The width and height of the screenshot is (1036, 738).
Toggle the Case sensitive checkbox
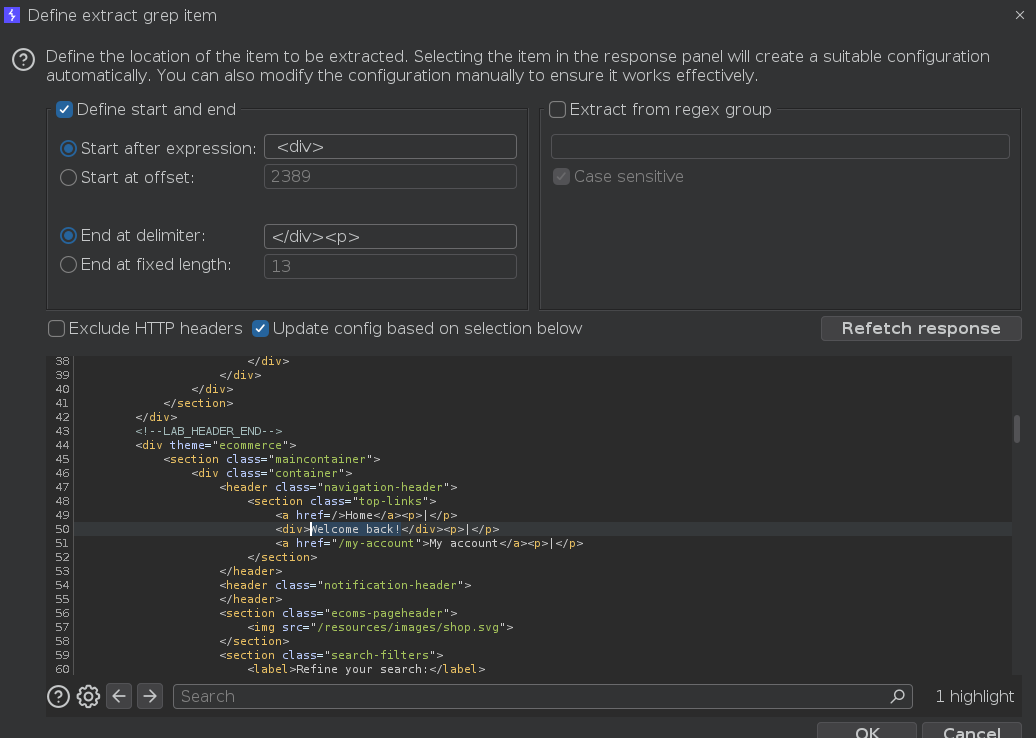561,176
